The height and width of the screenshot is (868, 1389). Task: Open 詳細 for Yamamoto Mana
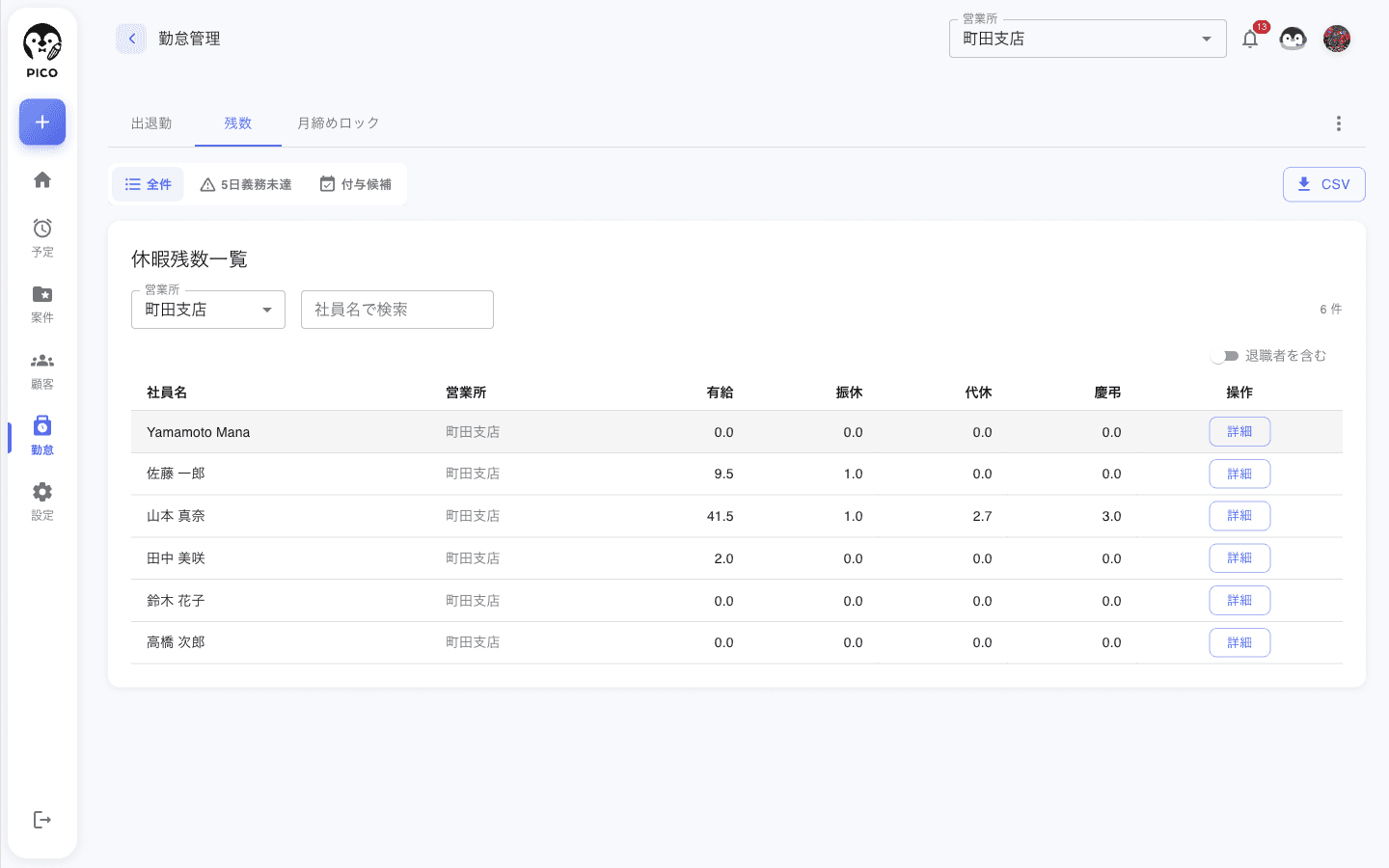[1239, 432]
